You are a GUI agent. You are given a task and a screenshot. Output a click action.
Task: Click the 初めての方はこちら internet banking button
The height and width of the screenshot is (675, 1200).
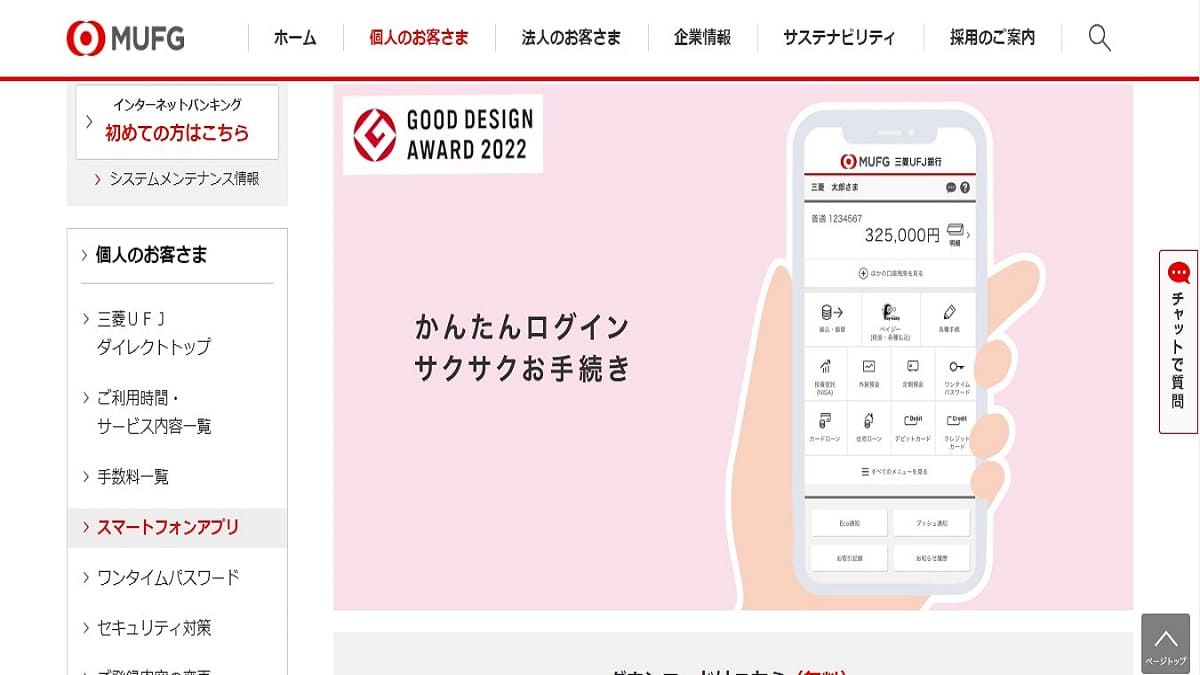tap(176, 121)
